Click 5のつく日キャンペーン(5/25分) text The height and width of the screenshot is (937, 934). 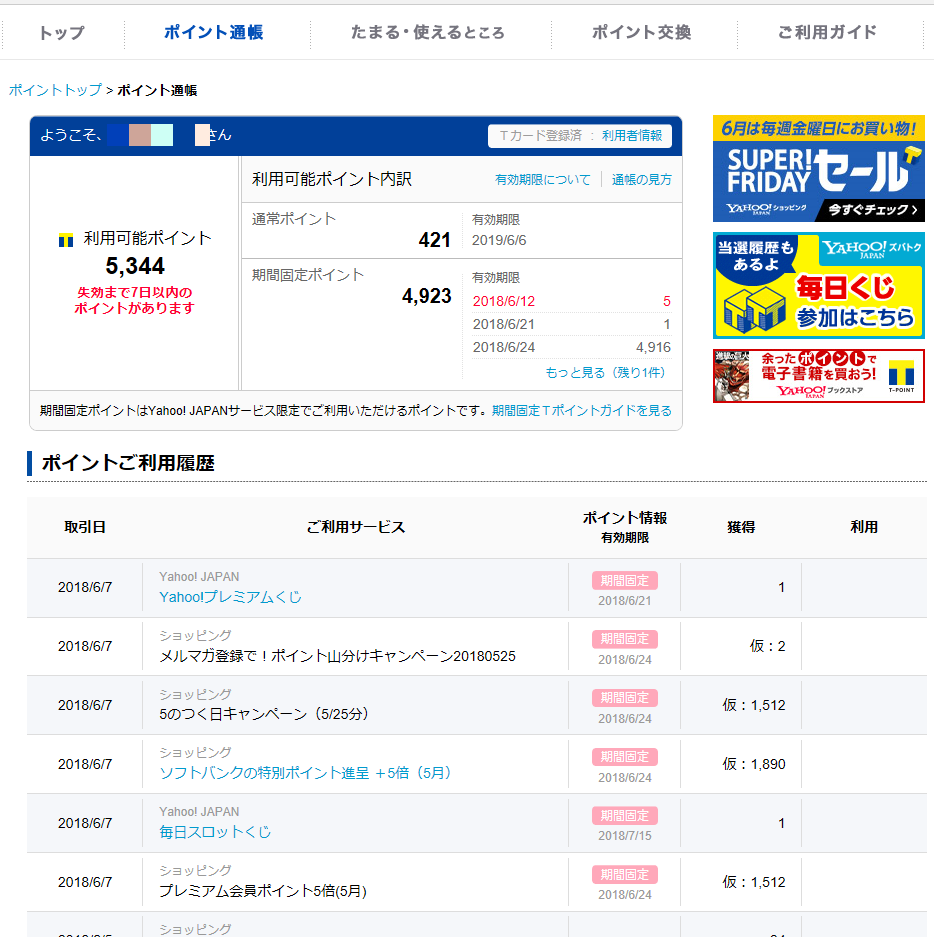pos(264,714)
